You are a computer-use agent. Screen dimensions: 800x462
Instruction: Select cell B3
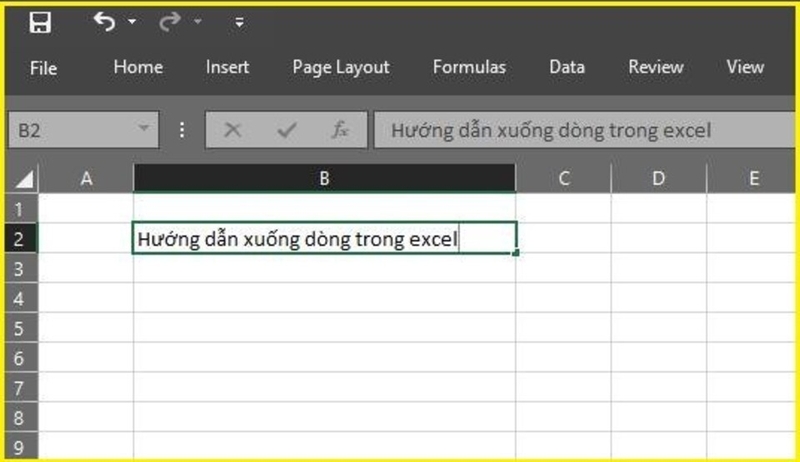[x=324, y=268]
